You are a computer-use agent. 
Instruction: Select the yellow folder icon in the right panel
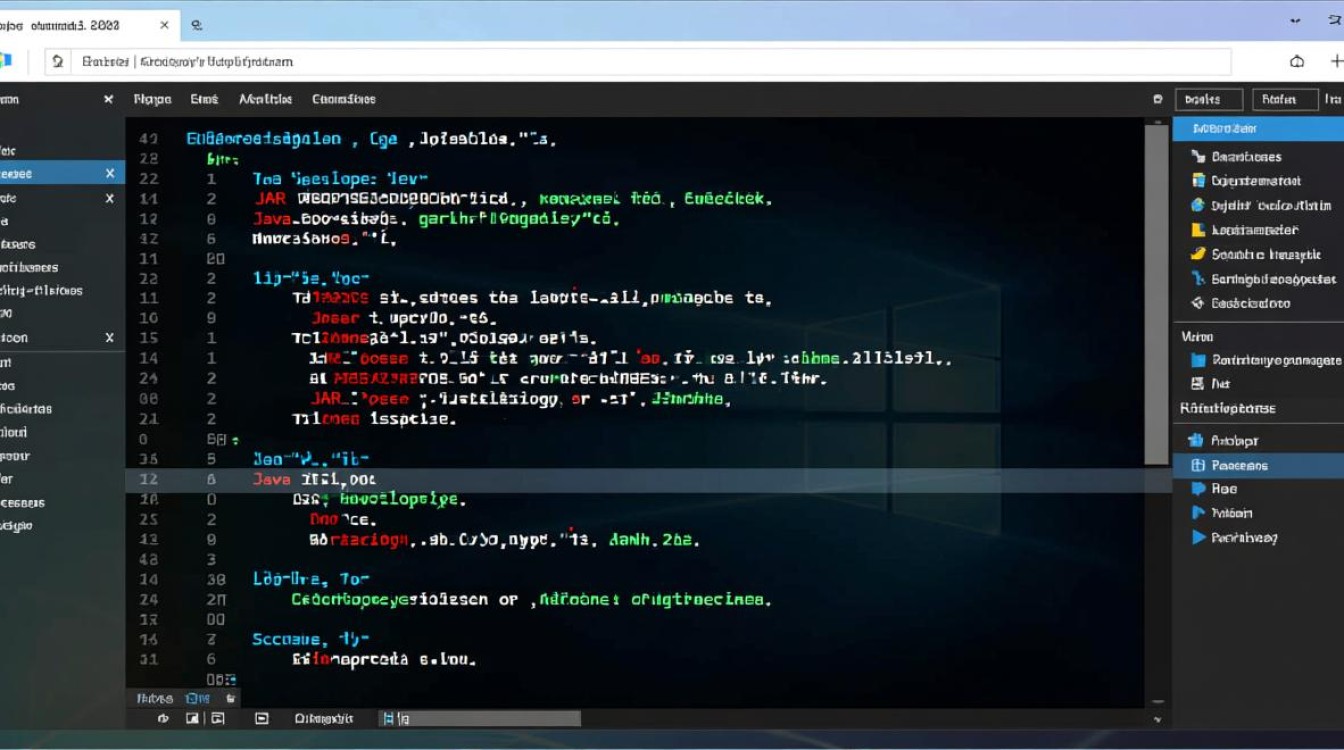point(1198,230)
